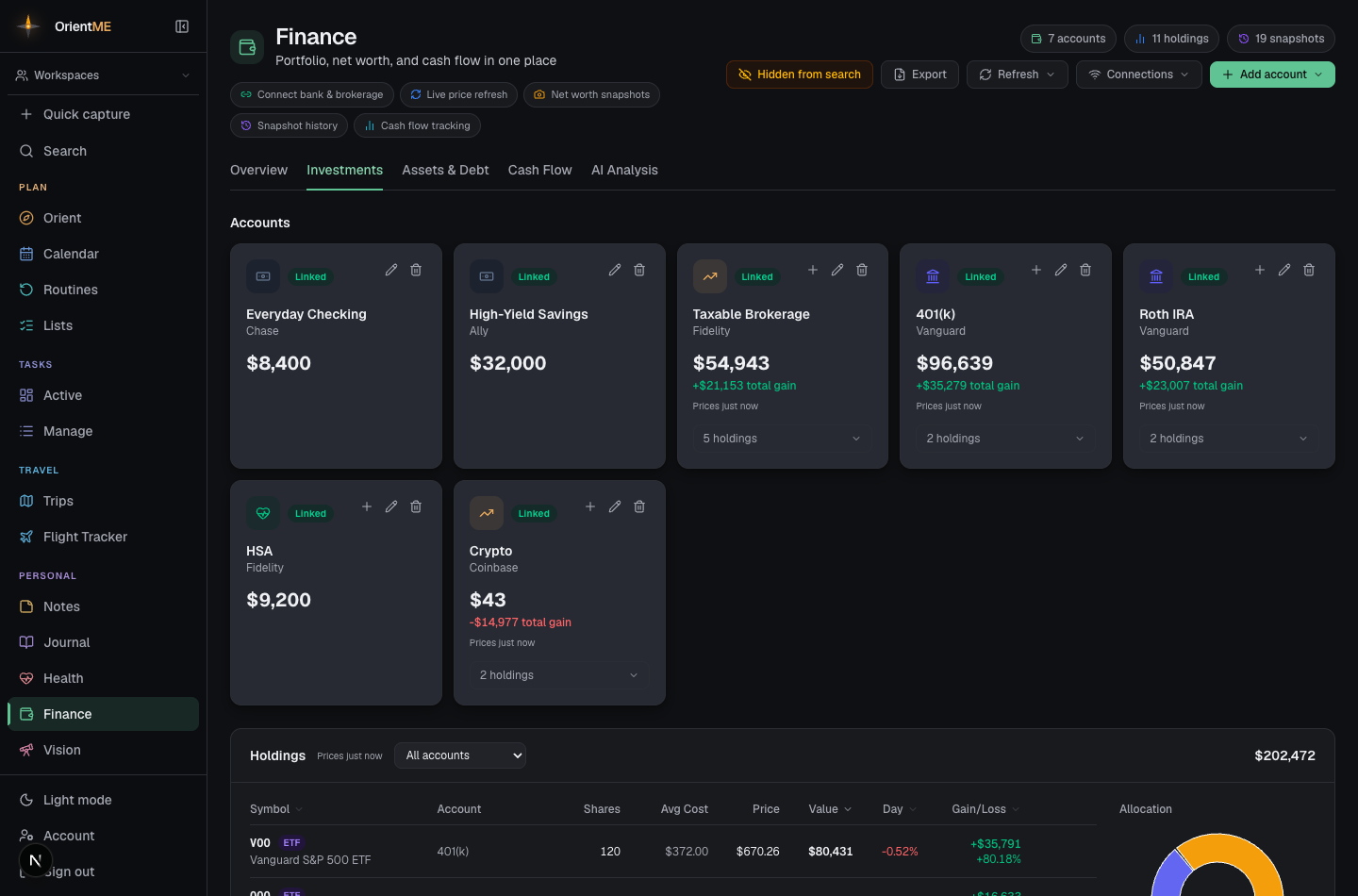1358x896 pixels.
Task: Delete the 401(k) account
Action: pos(1085,270)
